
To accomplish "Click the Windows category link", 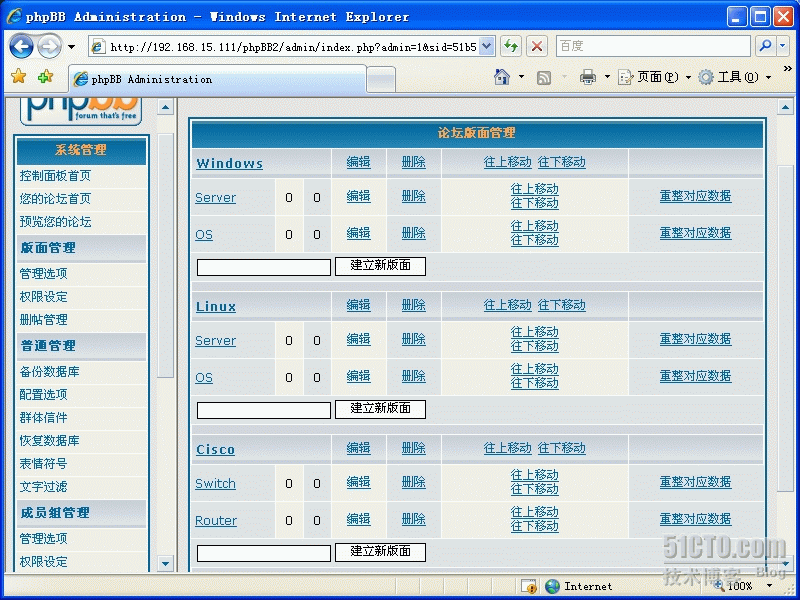I will (230, 164).
